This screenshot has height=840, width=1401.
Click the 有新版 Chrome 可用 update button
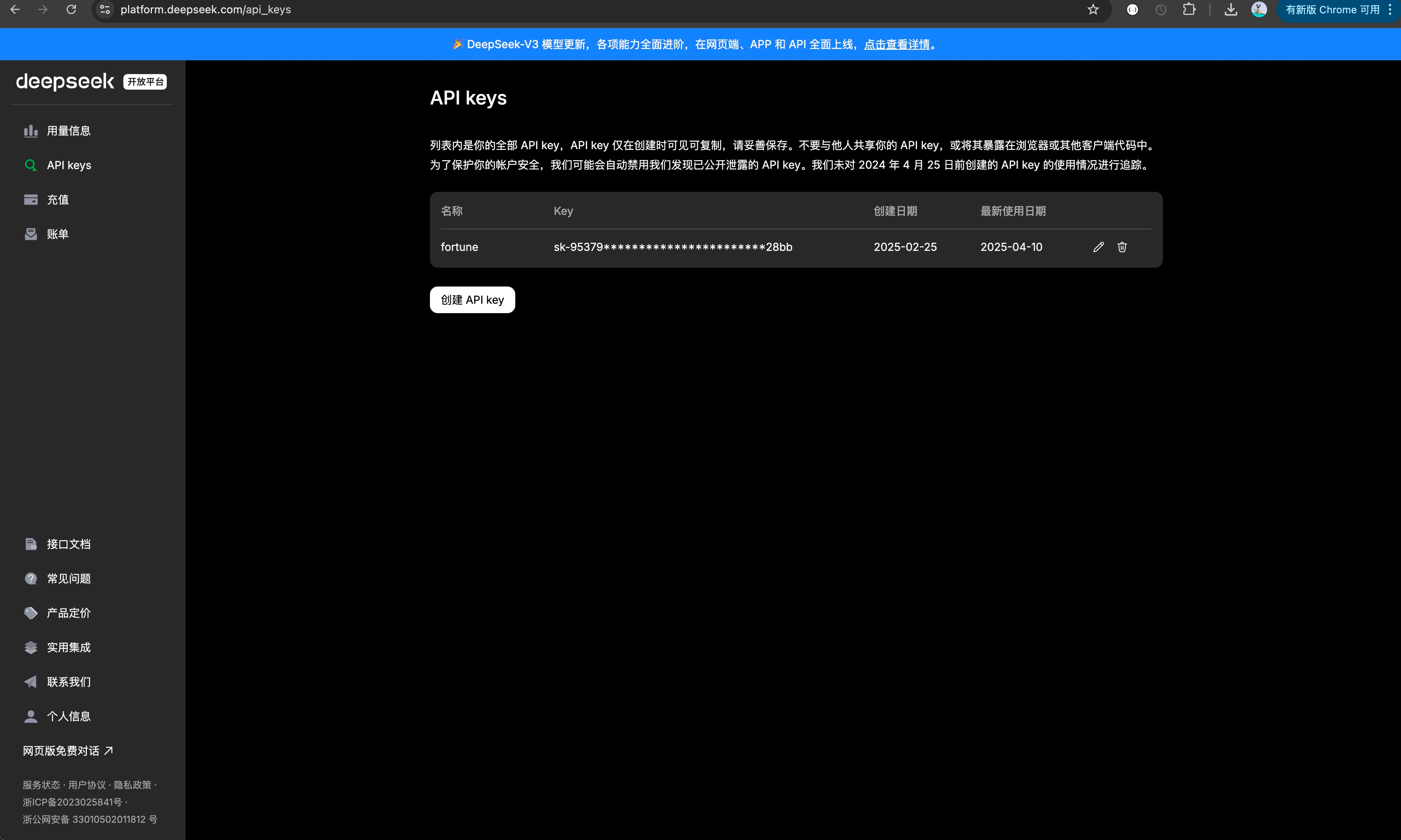(x=1332, y=10)
